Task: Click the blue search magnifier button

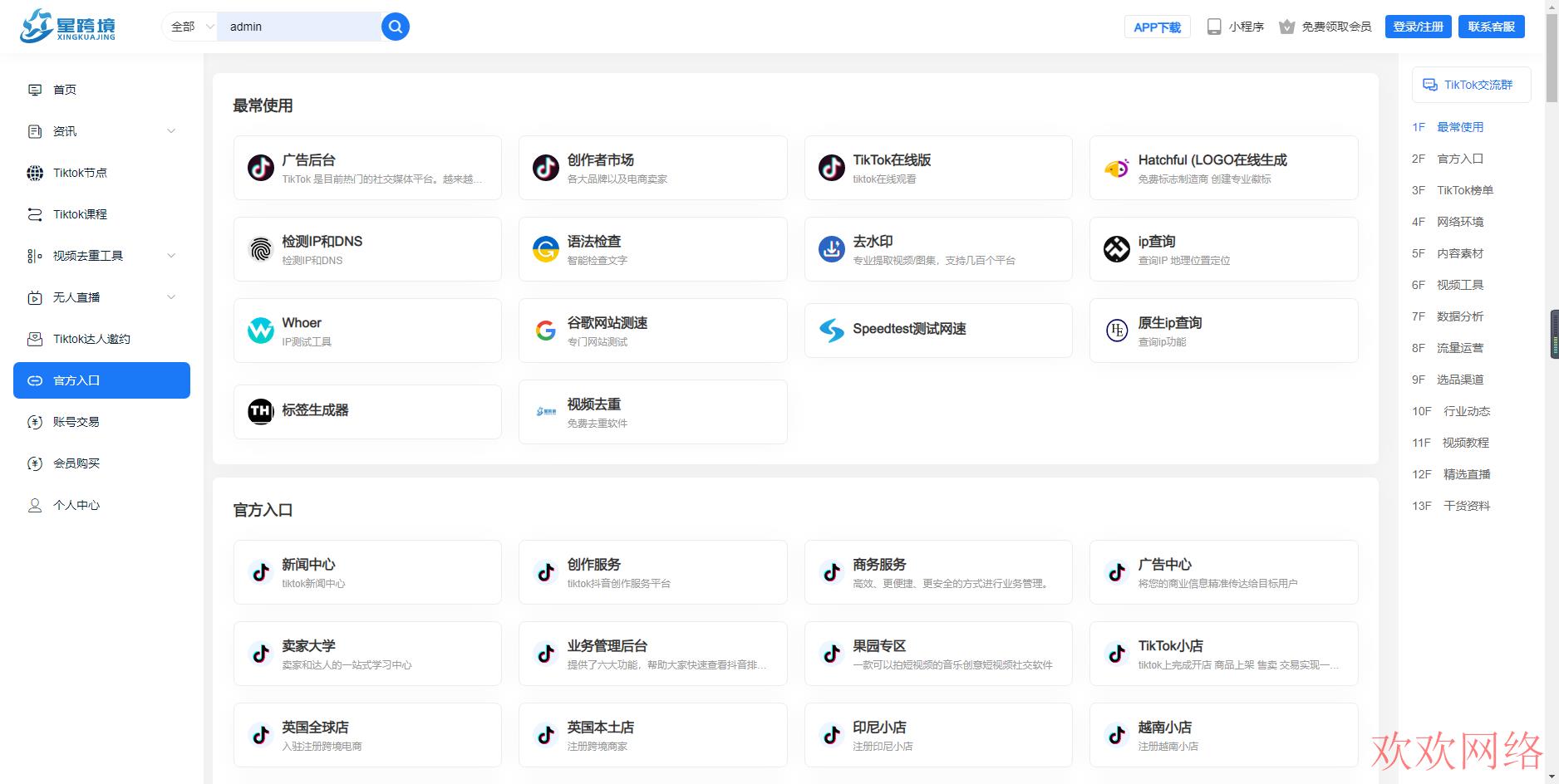Action: [x=396, y=27]
